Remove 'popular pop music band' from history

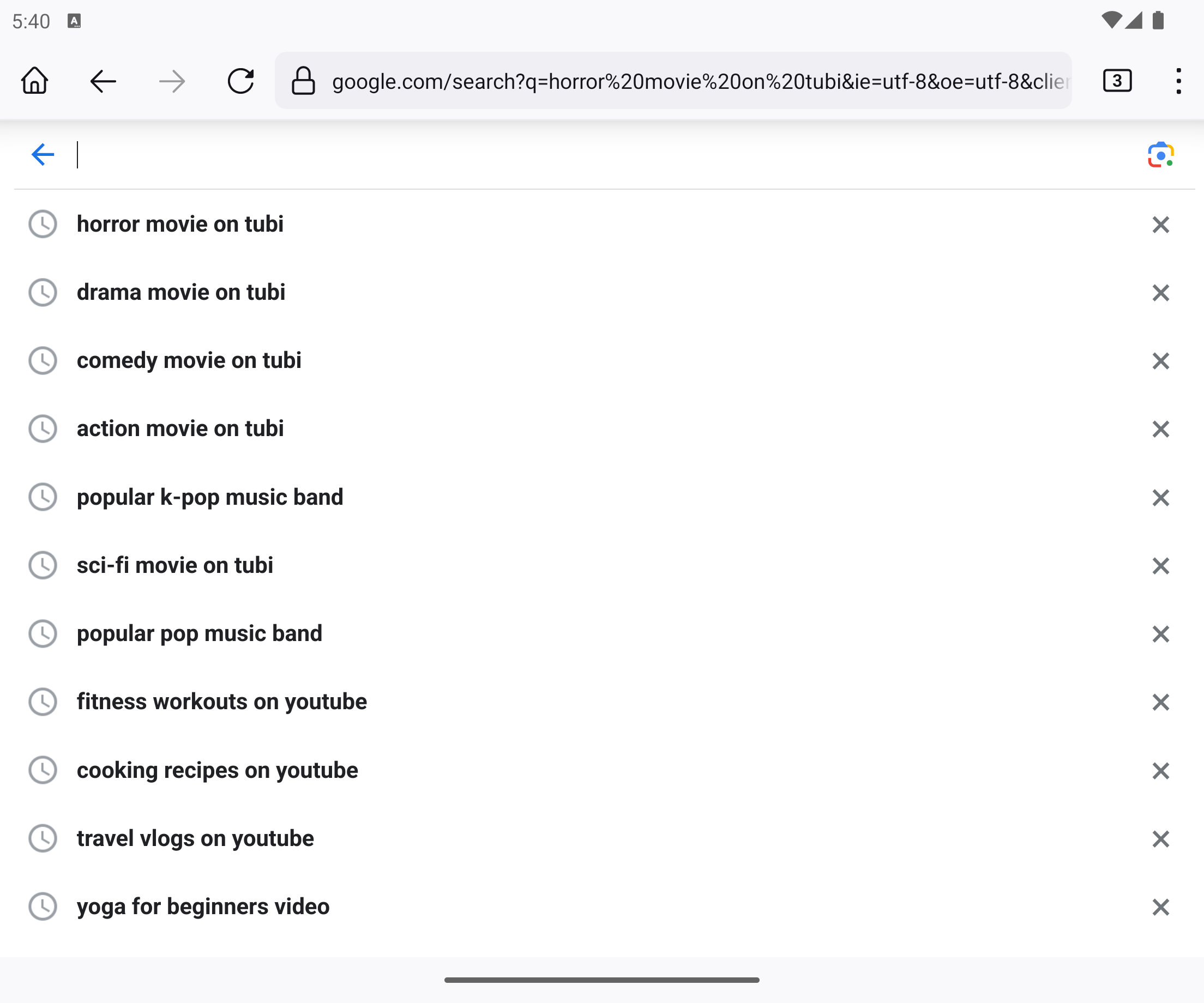point(1160,634)
